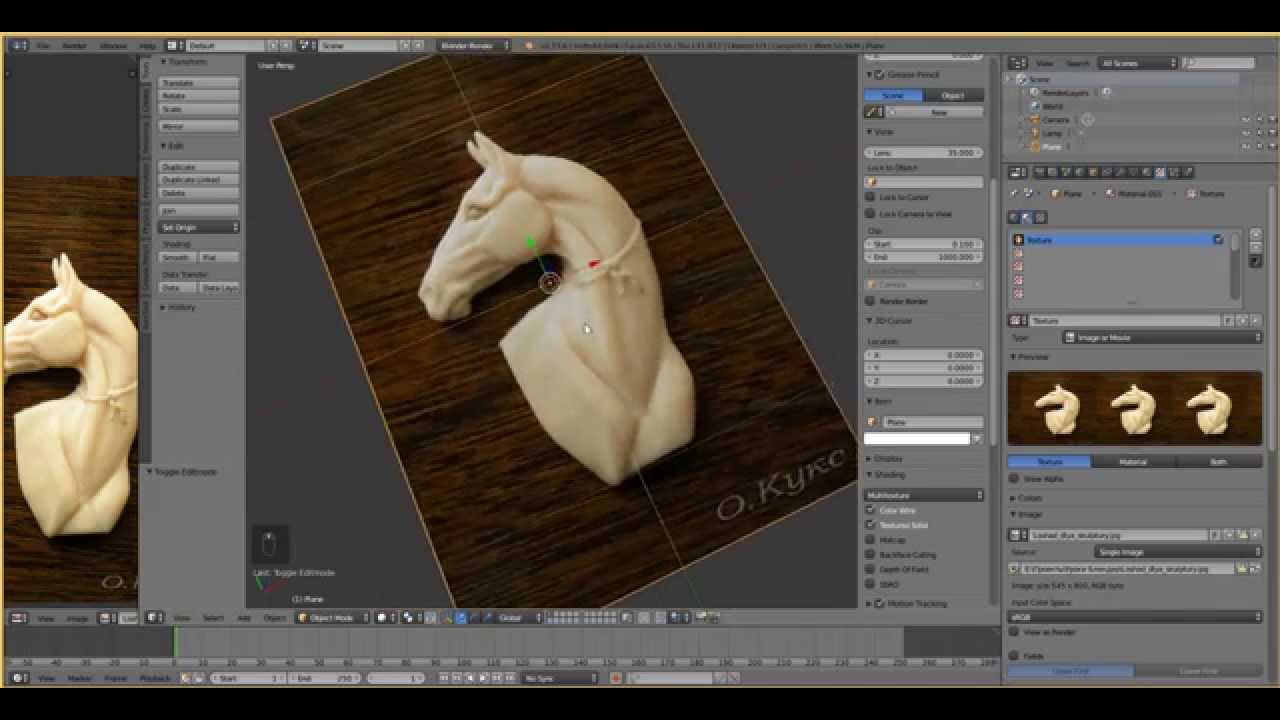Click the play animation button in Timeline
1280x720 pixels.
[x=483, y=678]
